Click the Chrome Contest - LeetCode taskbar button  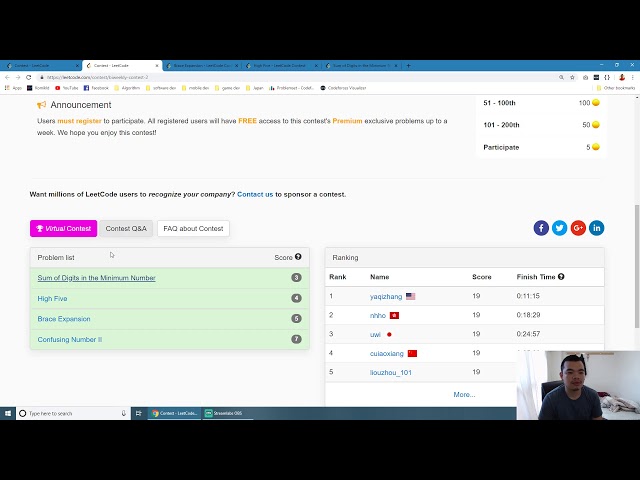(x=174, y=413)
